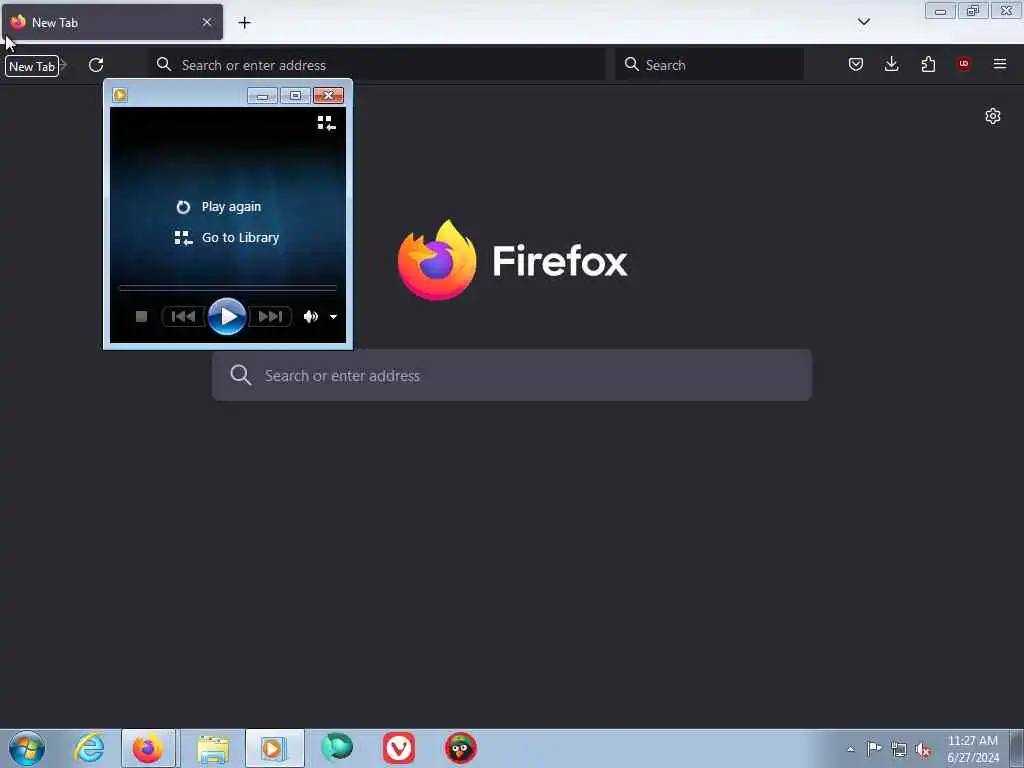Open the Windows Start orb

coord(27,748)
